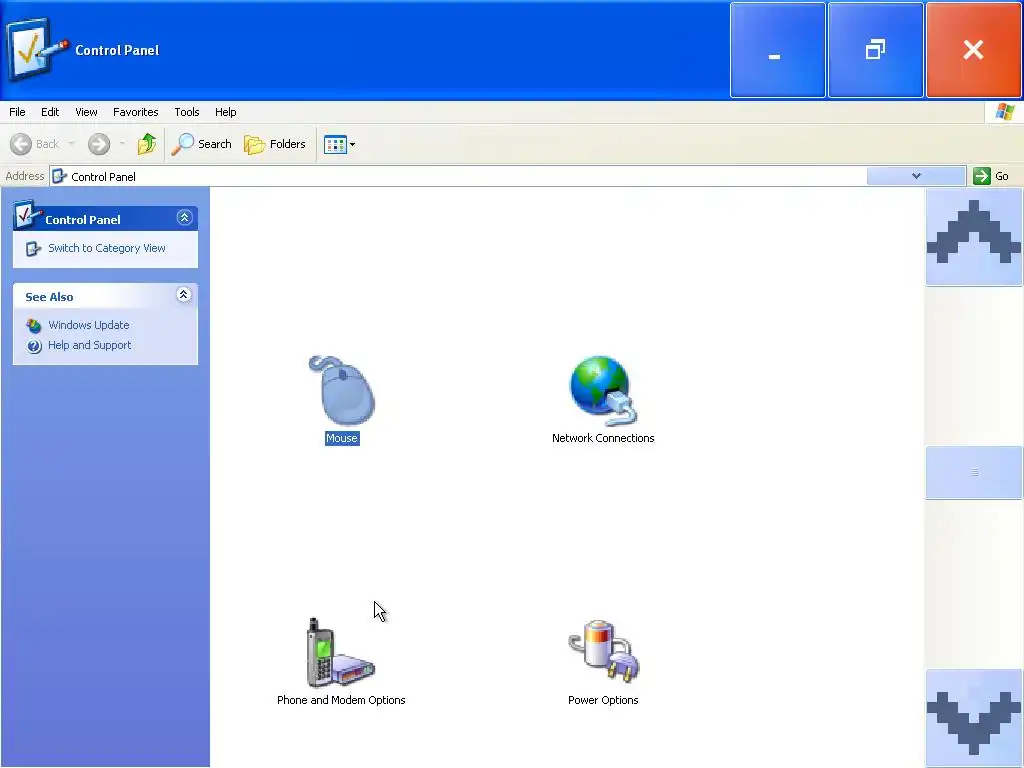Image resolution: width=1024 pixels, height=768 pixels.
Task: Select the Power Options label text
Action: click(603, 700)
